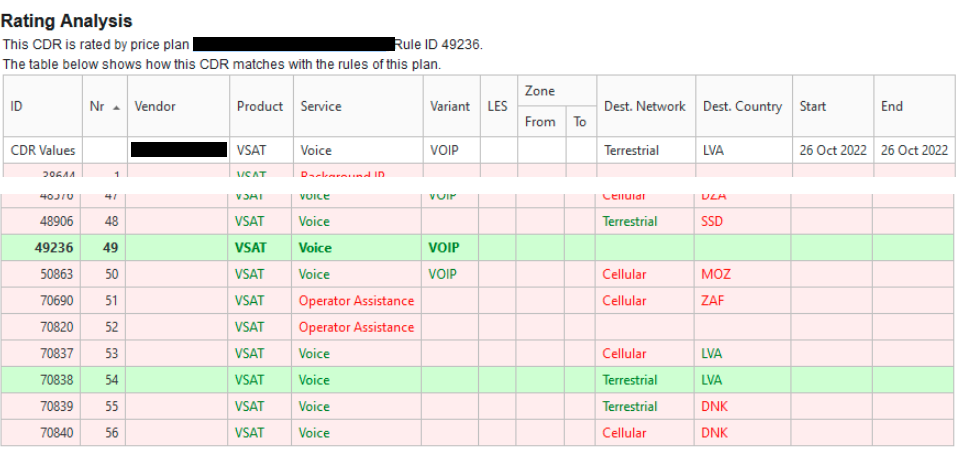Select the Variant column header
Viewport: 971px width, 458px height.
click(449, 106)
